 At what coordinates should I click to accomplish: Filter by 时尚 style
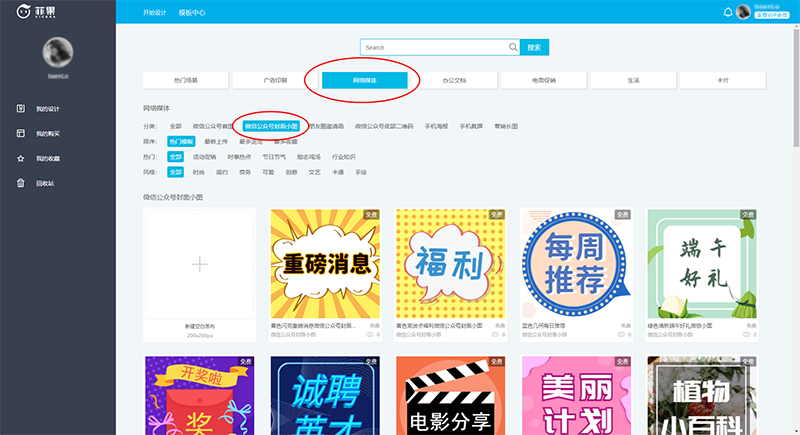tap(198, 172)
